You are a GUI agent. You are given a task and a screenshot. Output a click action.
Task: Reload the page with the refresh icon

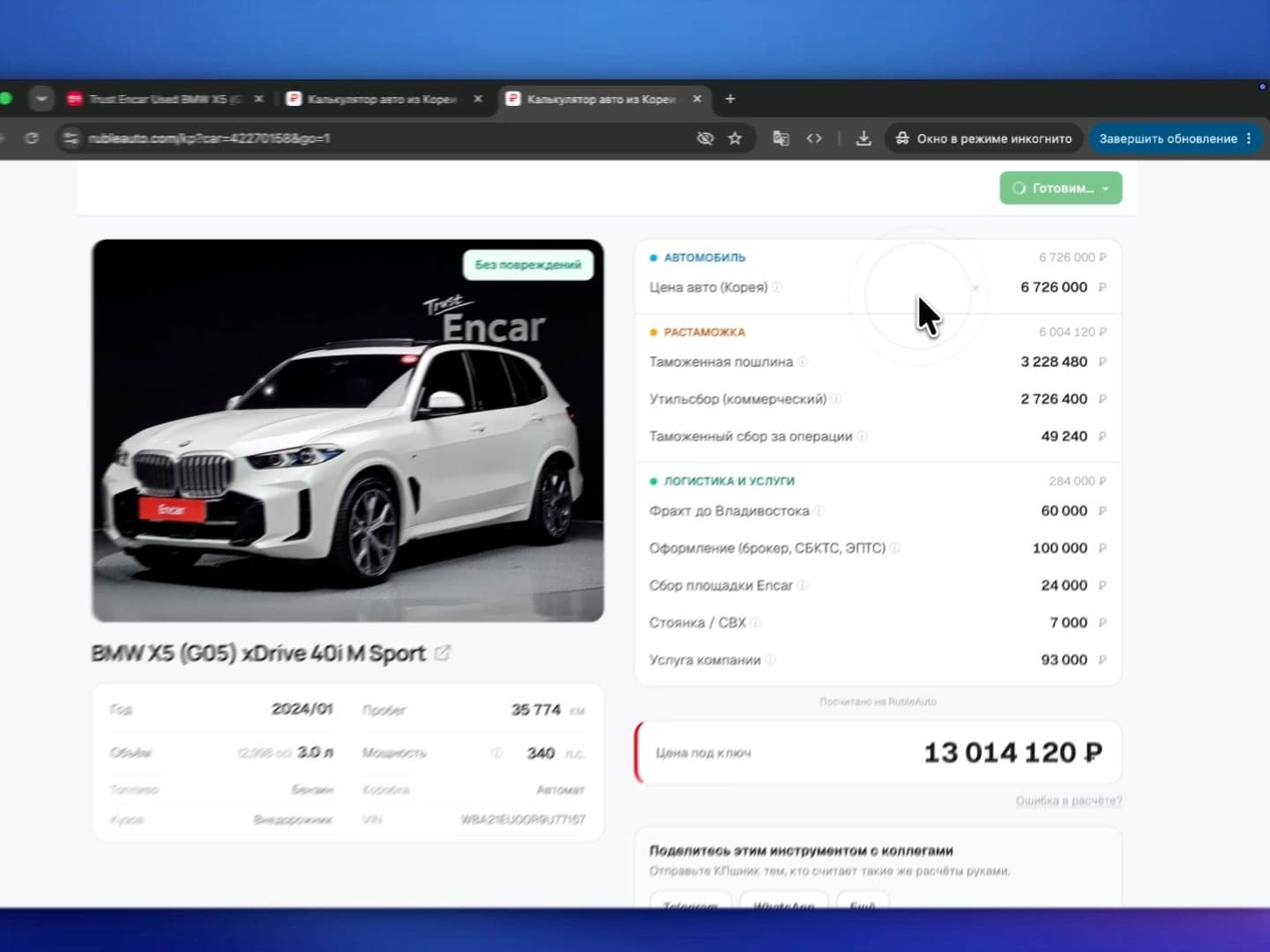tap(32, 138)
